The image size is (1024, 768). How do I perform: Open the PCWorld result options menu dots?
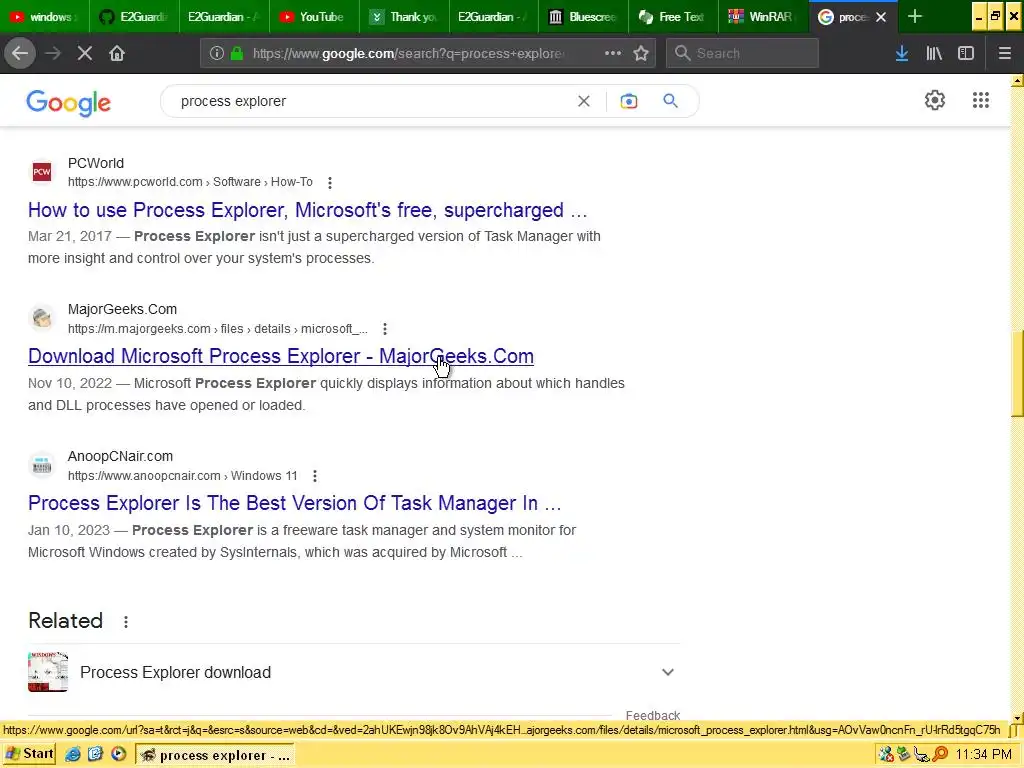pos(330,183)
